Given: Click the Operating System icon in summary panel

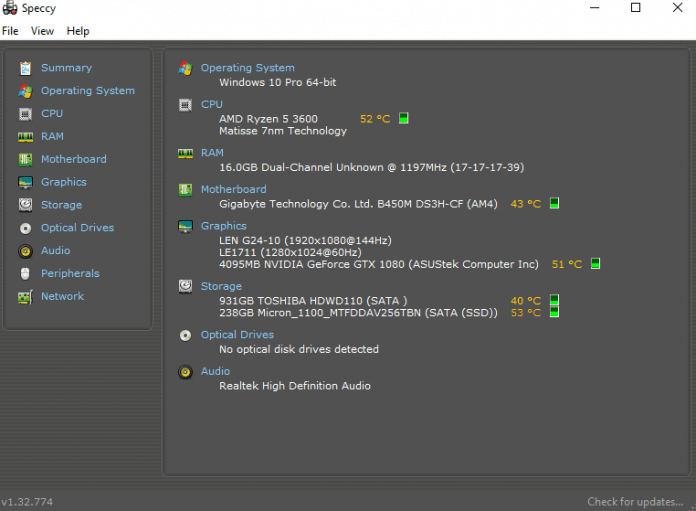Looking at the screenshot, I should 185,68.
